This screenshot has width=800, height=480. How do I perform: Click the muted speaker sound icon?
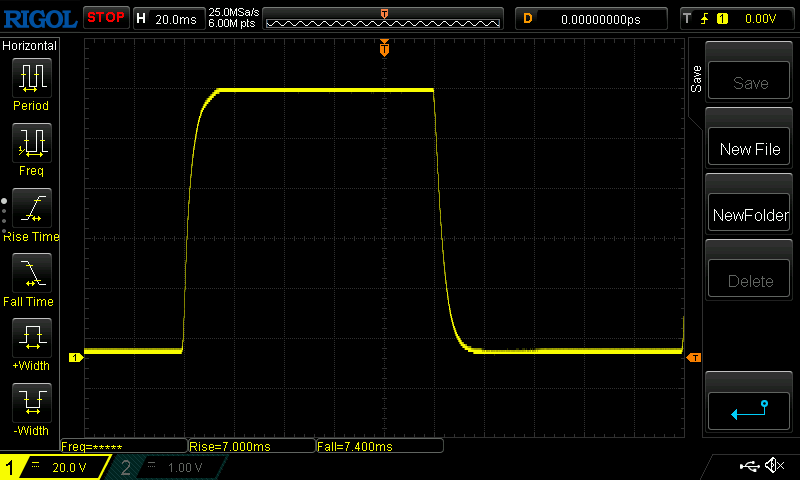point(774,466)
